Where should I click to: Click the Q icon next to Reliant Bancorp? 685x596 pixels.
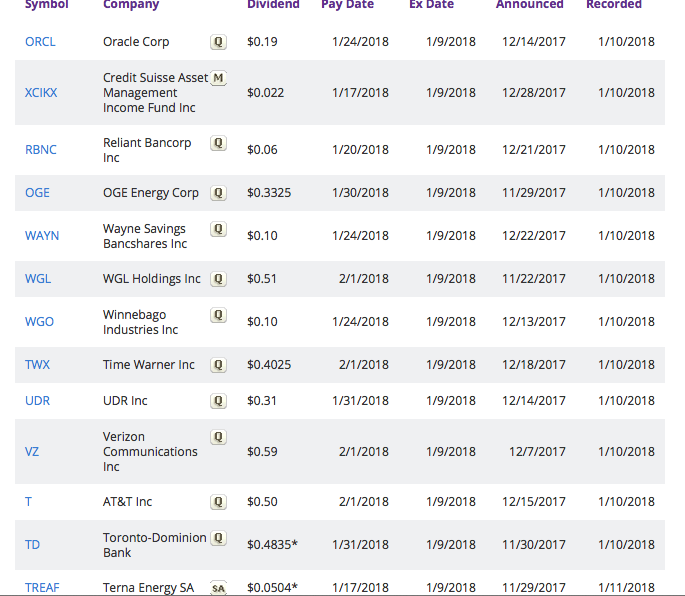pyautogui.click(x=218, y=143)
